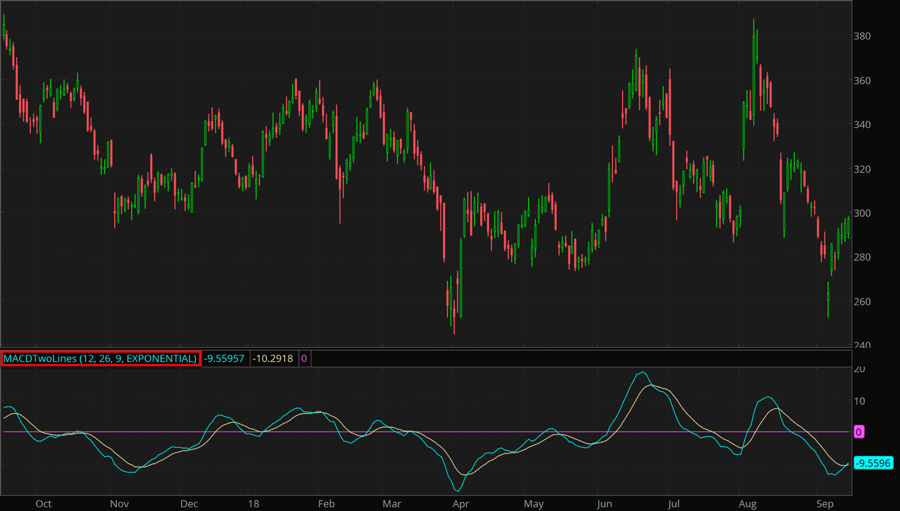This screenshot has width=900, height=511.
Task: Click the yellow -10.2918 signal value readout
Action: 271,358
